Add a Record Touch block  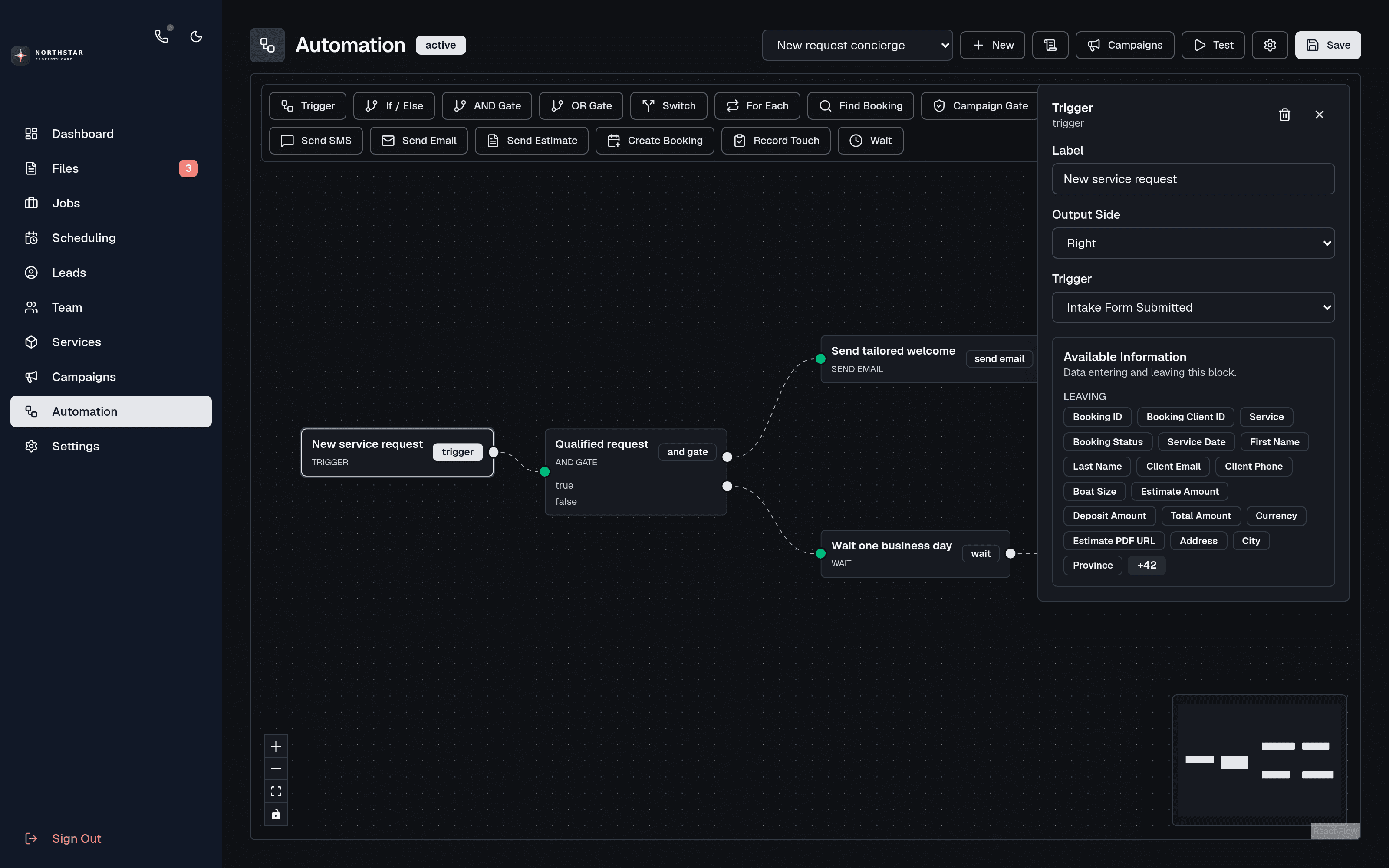[x=775, y=141]
